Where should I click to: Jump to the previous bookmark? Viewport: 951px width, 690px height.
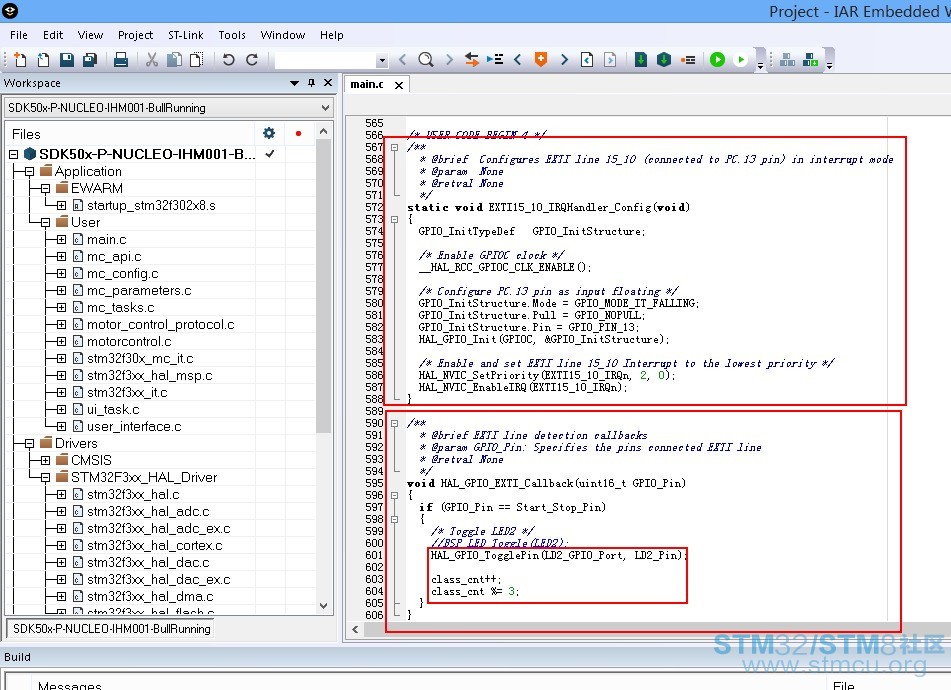[517, 59]
